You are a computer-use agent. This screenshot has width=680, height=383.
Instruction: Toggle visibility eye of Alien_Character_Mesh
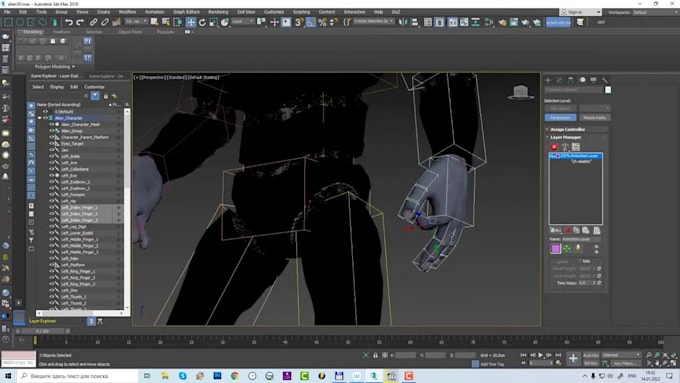pos(51,124)
